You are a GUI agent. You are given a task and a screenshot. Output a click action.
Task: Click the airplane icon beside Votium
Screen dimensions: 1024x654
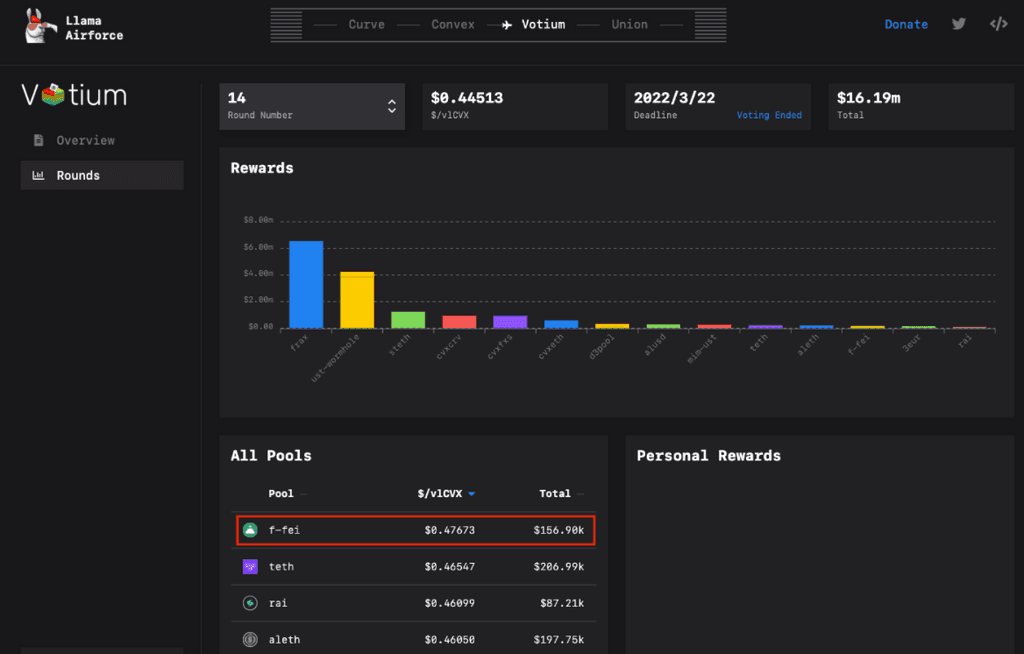point(507,25)
